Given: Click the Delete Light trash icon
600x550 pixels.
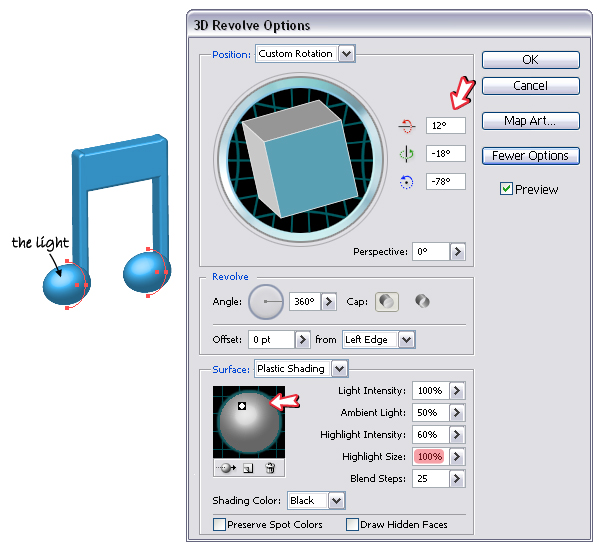Looking at the screenshot, I should [x=270, y=468].
